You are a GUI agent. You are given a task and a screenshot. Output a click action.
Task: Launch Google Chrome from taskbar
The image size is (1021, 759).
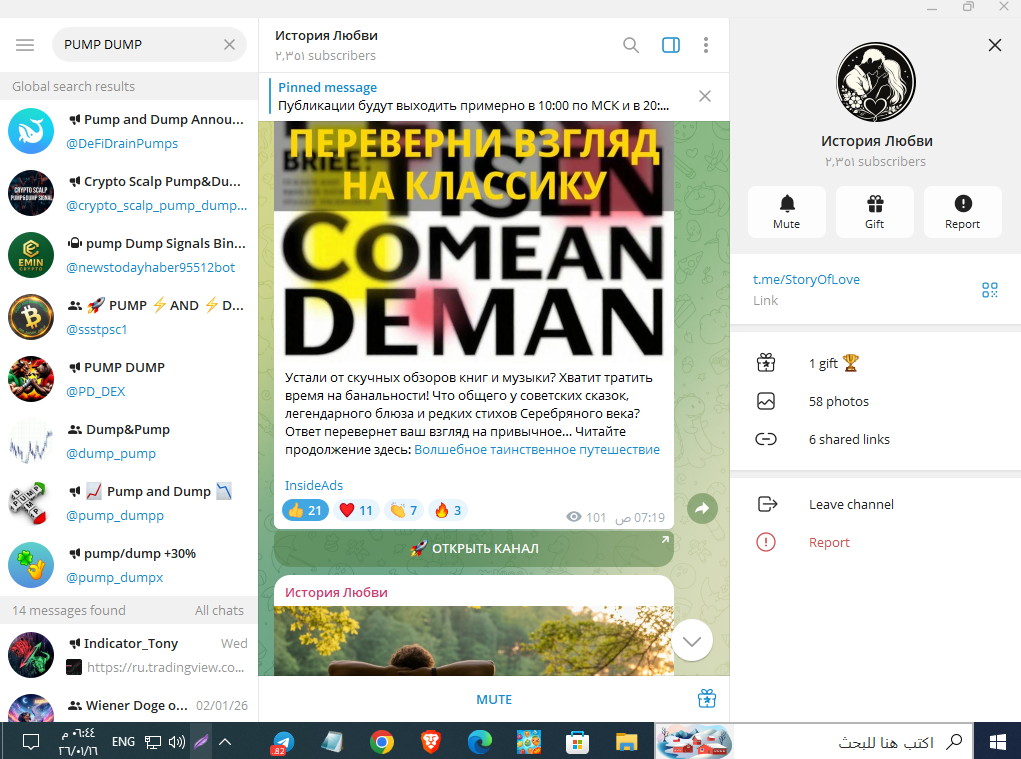[382, 741]
